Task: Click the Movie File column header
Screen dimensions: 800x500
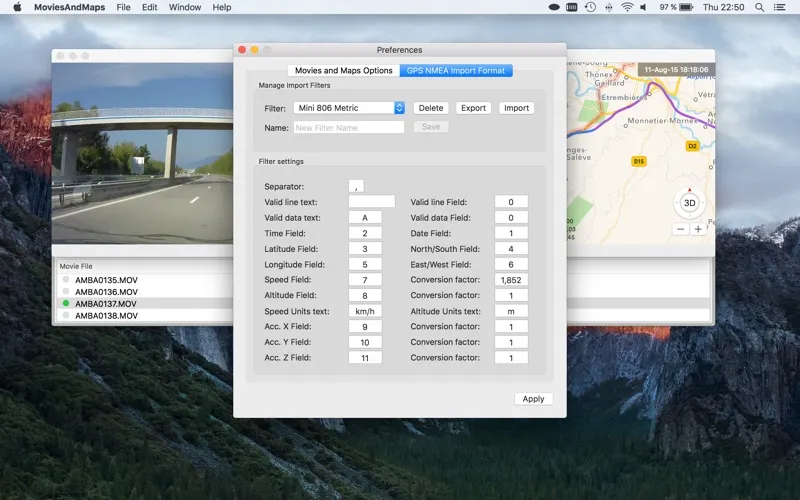Action: coord(76,266)
